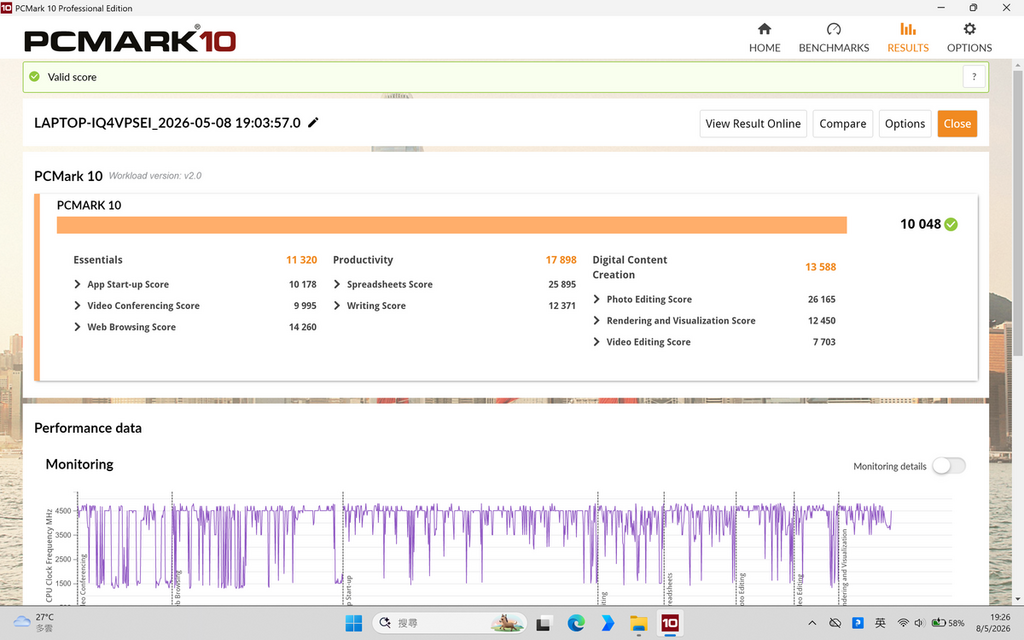
Task: Open File Explorer from taskbar
Action: [x=638, y=624]
